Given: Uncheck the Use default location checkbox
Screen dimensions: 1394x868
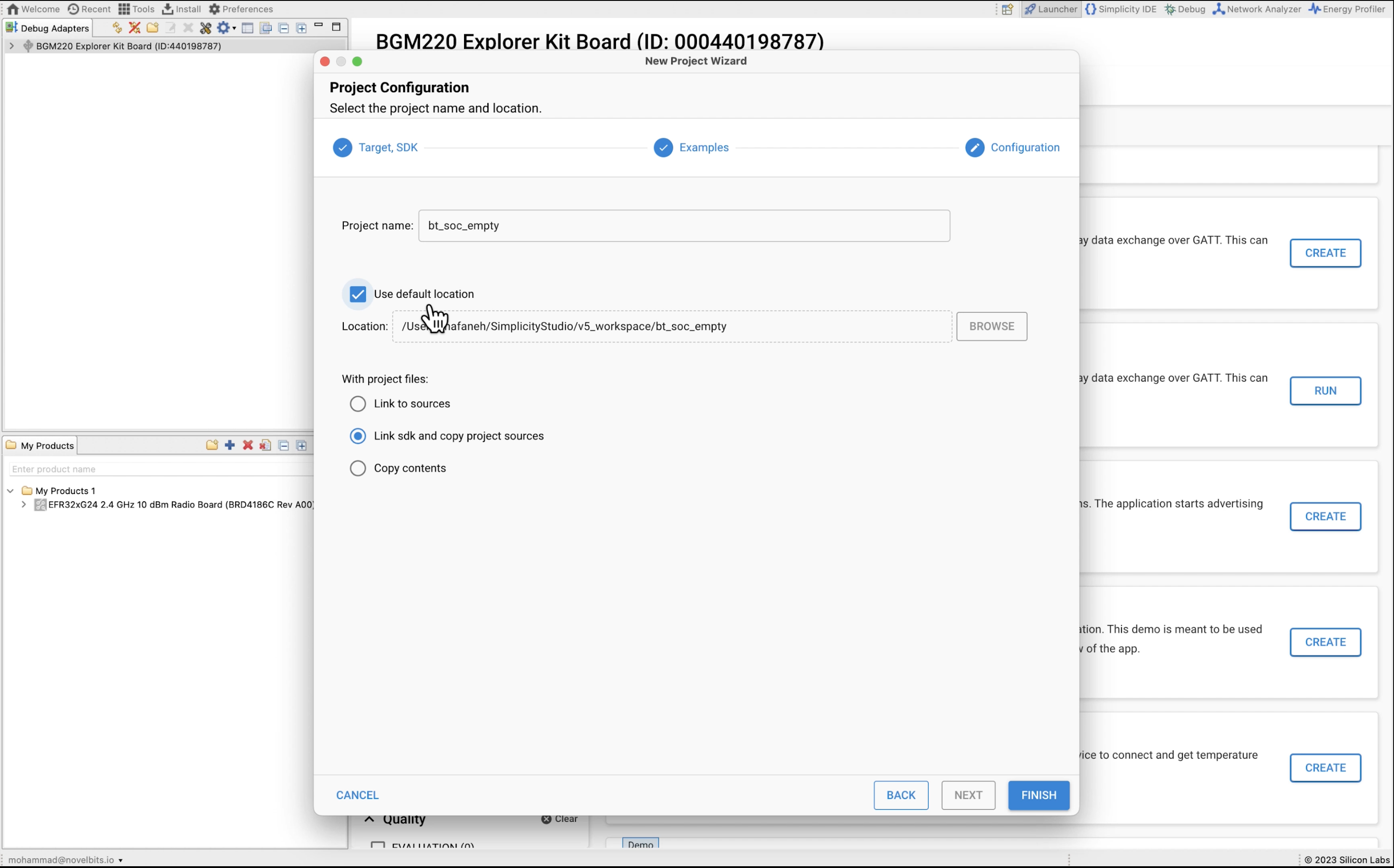Looking at the screenshot, I should pos(358,295).
